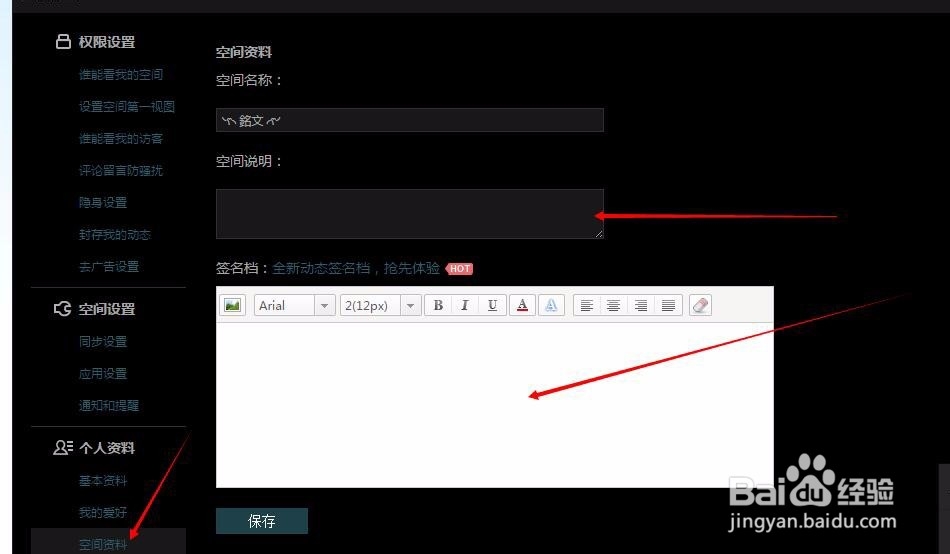Open 应用设置 menu item
950x554 pixels.
coord(103,373)
